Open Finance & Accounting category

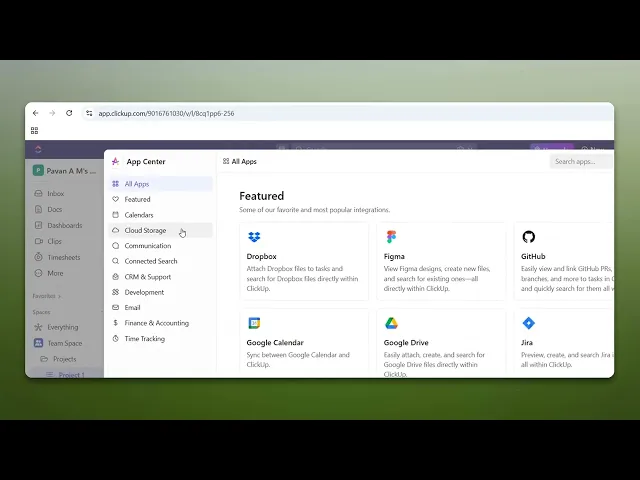click(161, 323)
